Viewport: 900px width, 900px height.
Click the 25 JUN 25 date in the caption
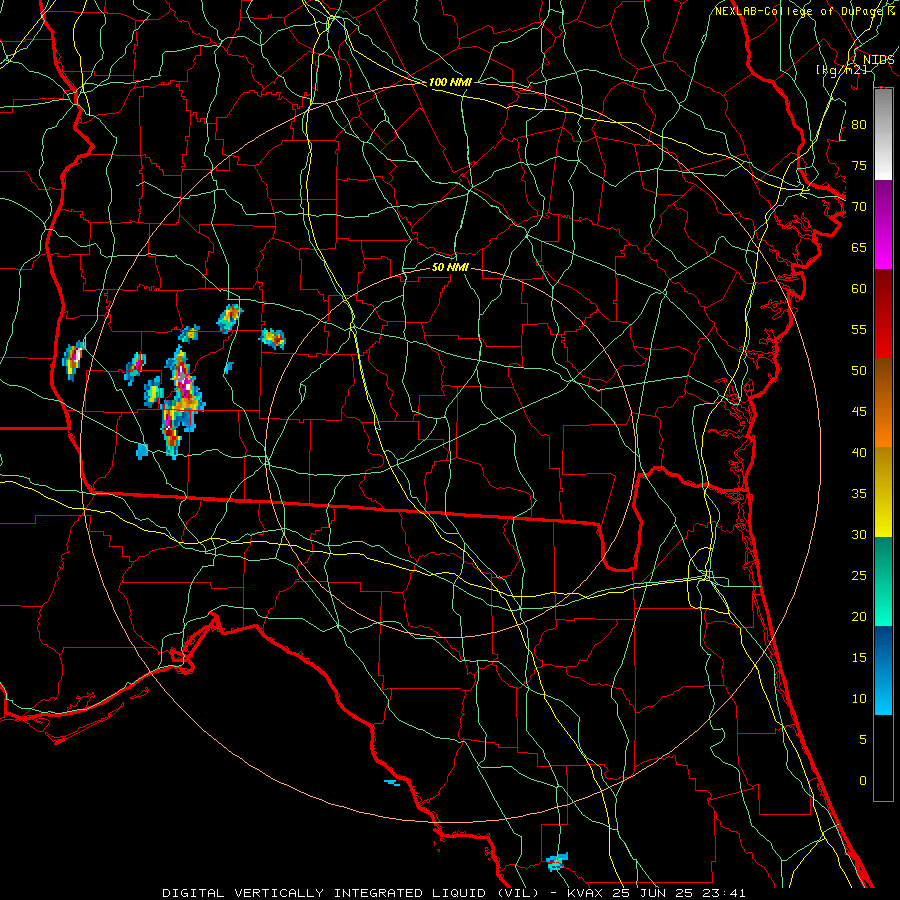[x=651, y=893]
